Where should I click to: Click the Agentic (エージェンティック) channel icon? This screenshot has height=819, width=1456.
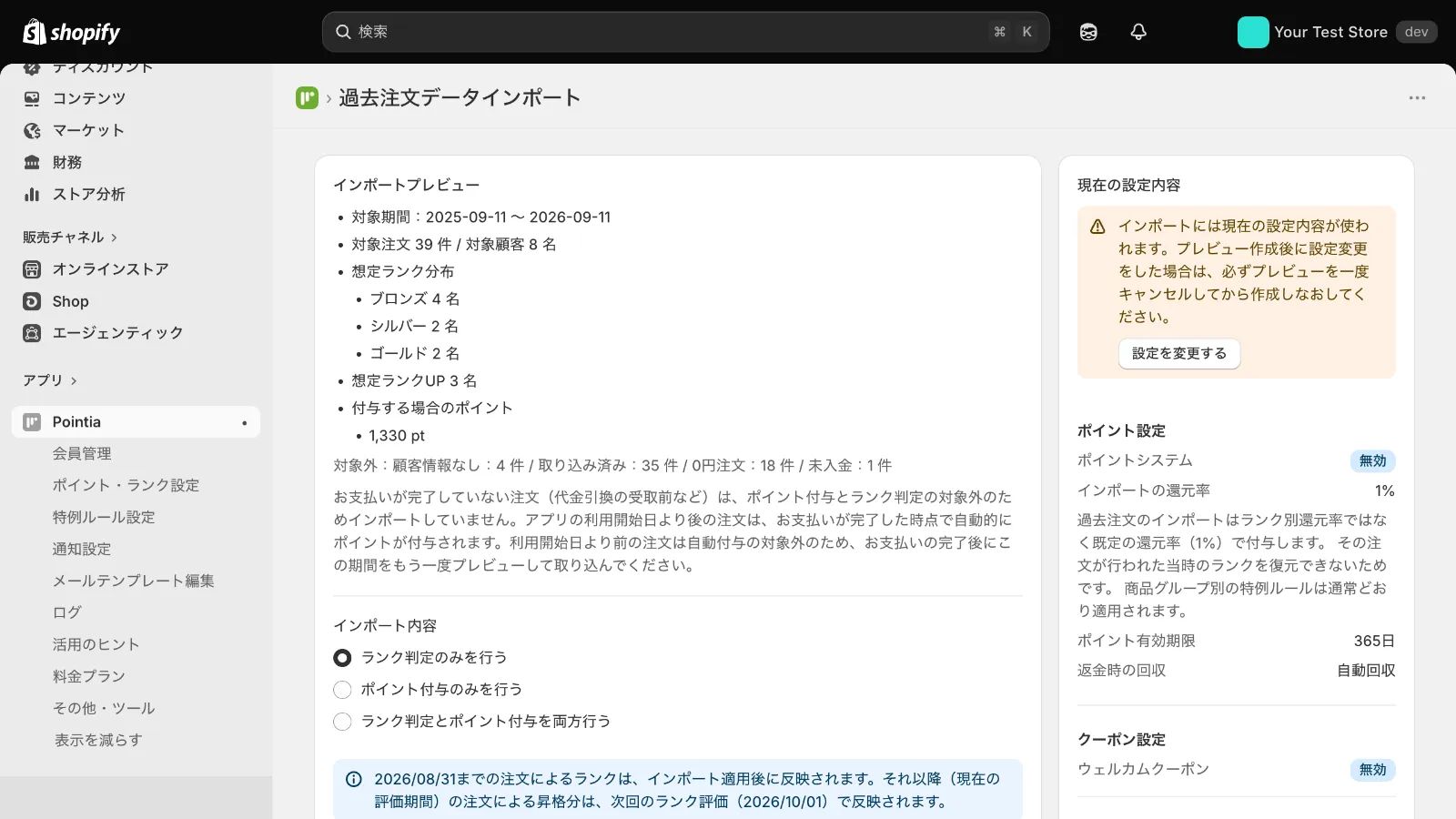pyautogui.click(x=32, y=333)
